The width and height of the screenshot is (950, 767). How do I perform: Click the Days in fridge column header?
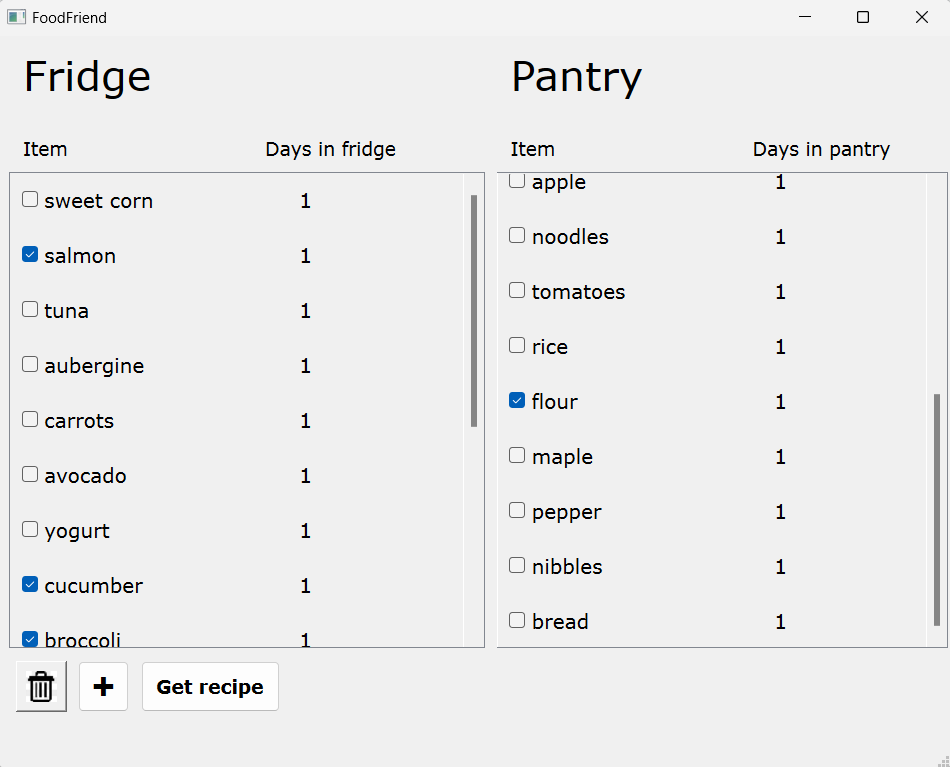(330, 149)
